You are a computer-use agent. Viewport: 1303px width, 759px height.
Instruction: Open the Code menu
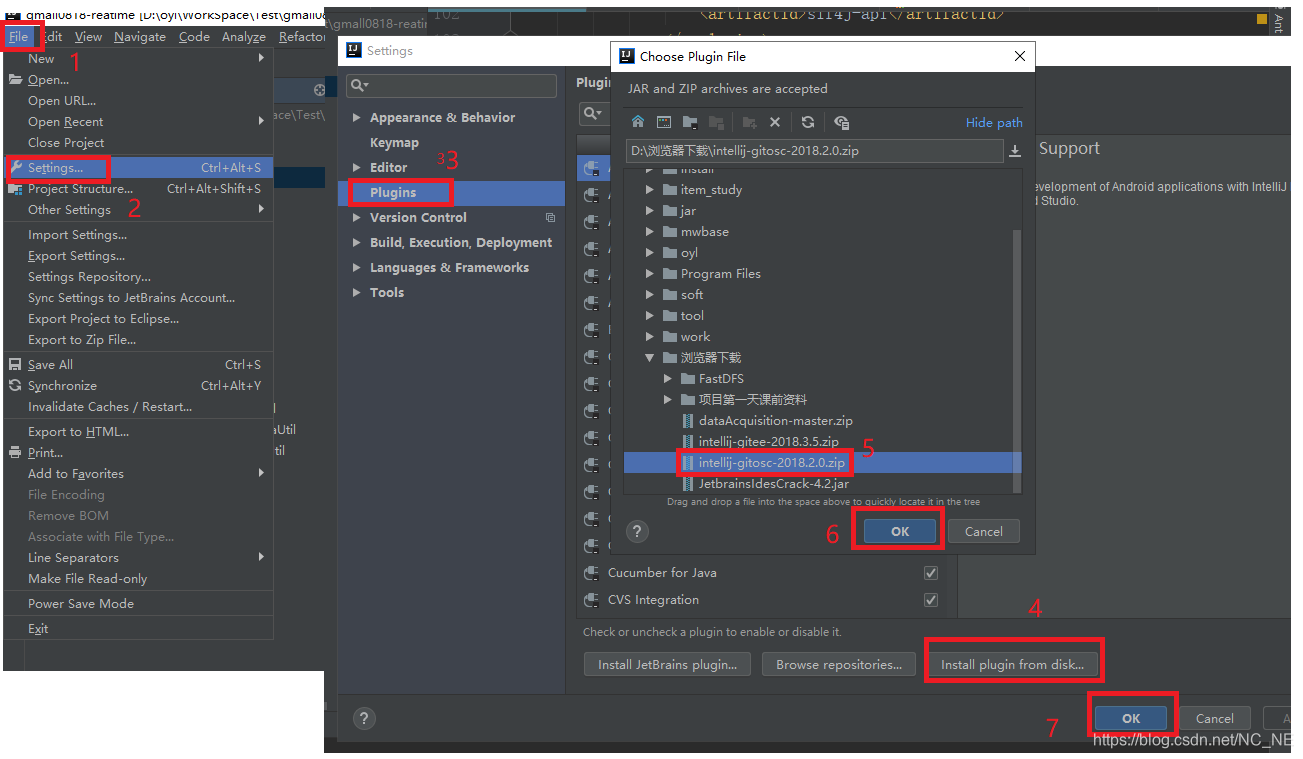click(194, 37)
